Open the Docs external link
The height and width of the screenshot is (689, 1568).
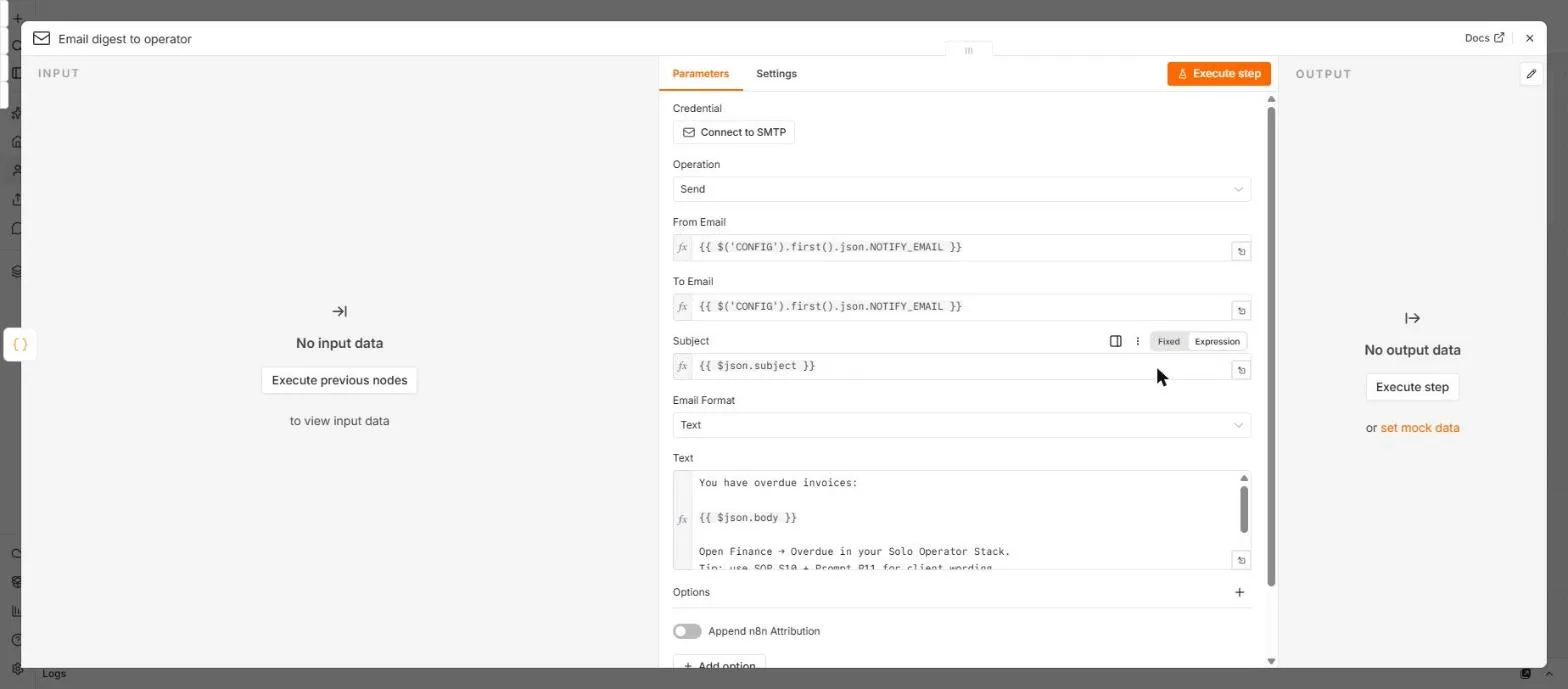1484,38
